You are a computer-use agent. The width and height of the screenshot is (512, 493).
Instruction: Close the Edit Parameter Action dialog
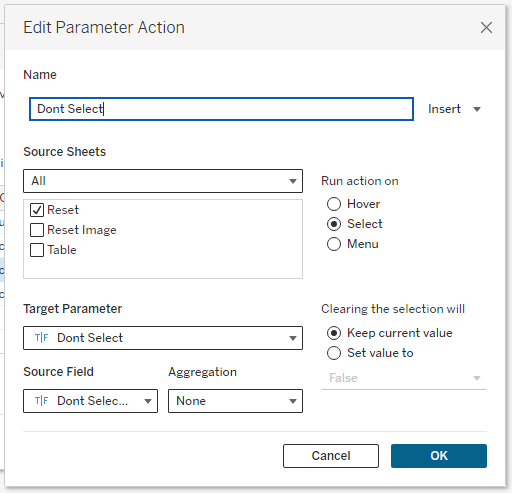(486, 27)
